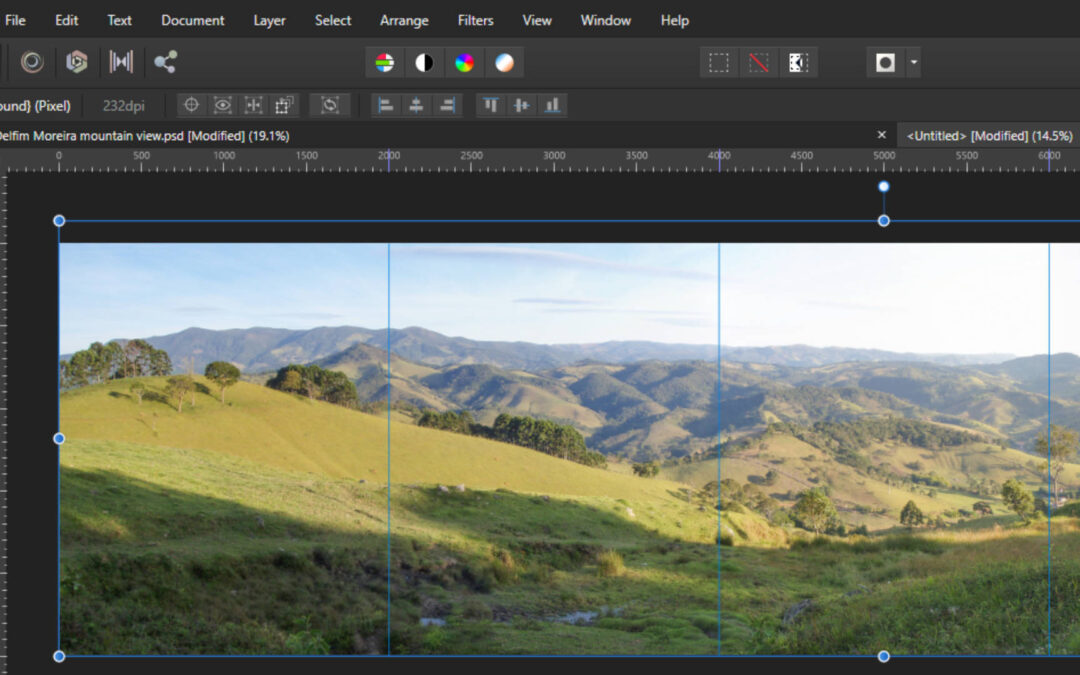This screenshot has width=1080, height=675.
Task: Toggle the Quick Mask button
Action: point(885,63)
